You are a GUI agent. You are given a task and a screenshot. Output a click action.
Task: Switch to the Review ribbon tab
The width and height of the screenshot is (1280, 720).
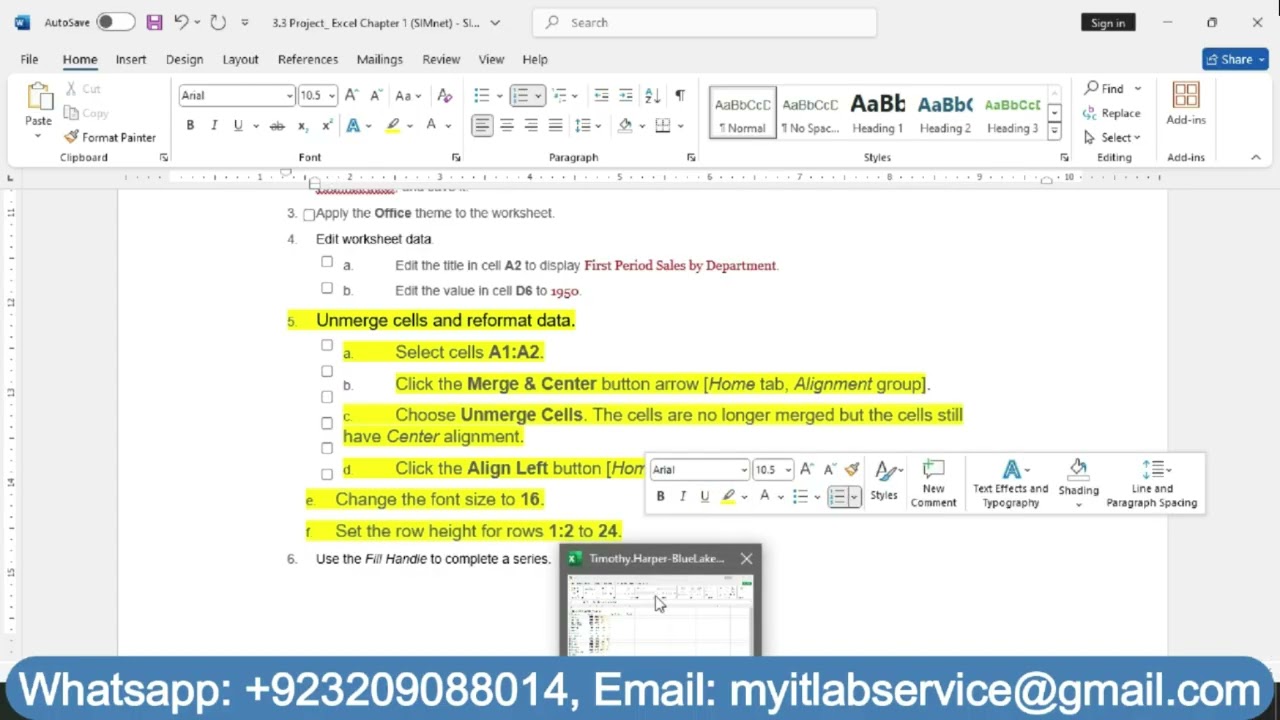click(x=441, y=59)
